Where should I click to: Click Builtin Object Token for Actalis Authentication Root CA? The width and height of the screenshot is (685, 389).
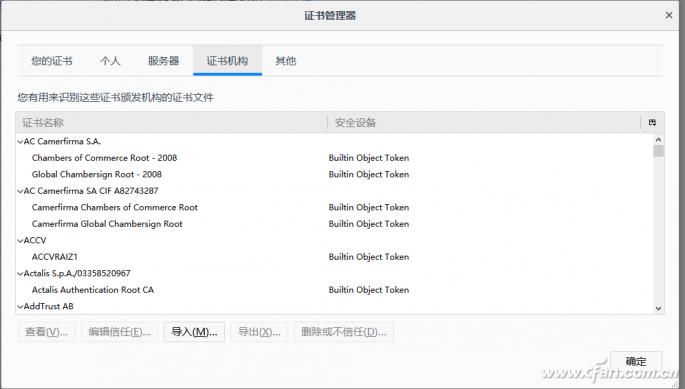point(369,290)
